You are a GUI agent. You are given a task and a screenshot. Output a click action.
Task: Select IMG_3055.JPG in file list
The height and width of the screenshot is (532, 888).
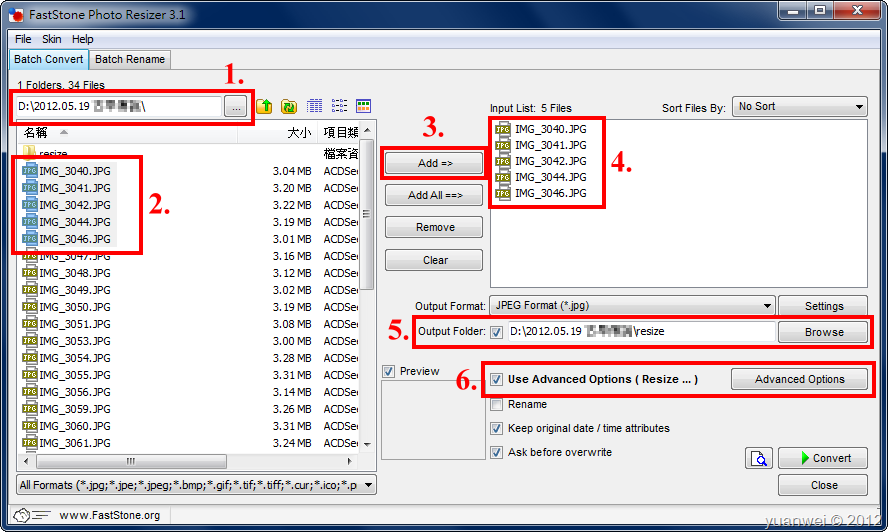(75, 374)
